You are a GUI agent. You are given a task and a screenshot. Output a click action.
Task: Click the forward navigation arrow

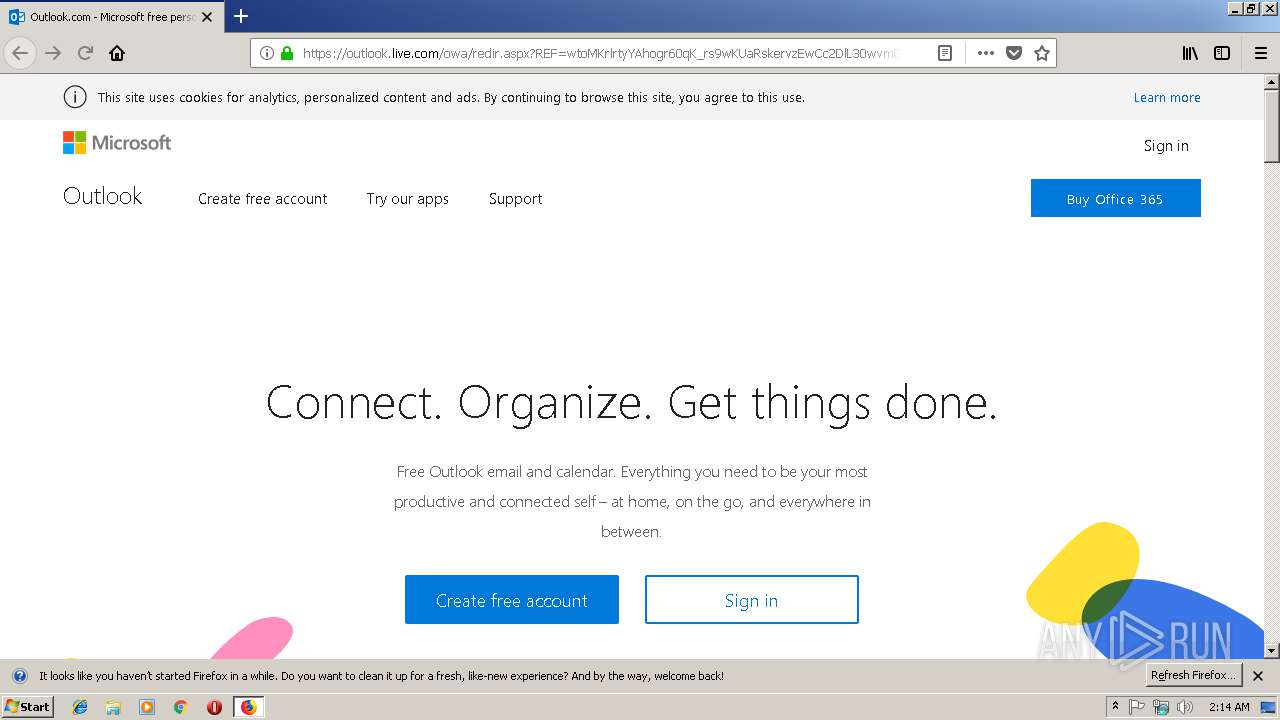pyautogui.click(x=53, y=53)
